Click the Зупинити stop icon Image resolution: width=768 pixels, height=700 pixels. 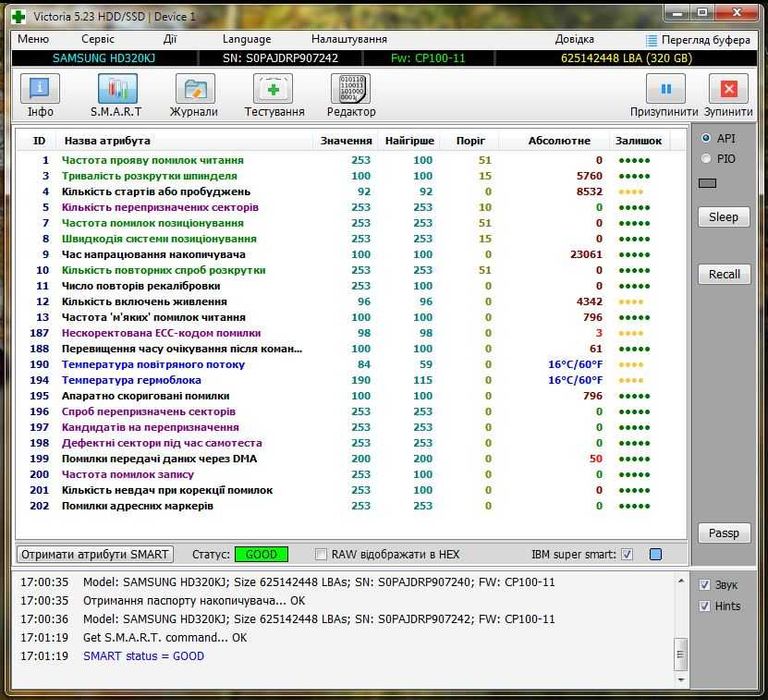pyautogui.click(x=728, y=89)
